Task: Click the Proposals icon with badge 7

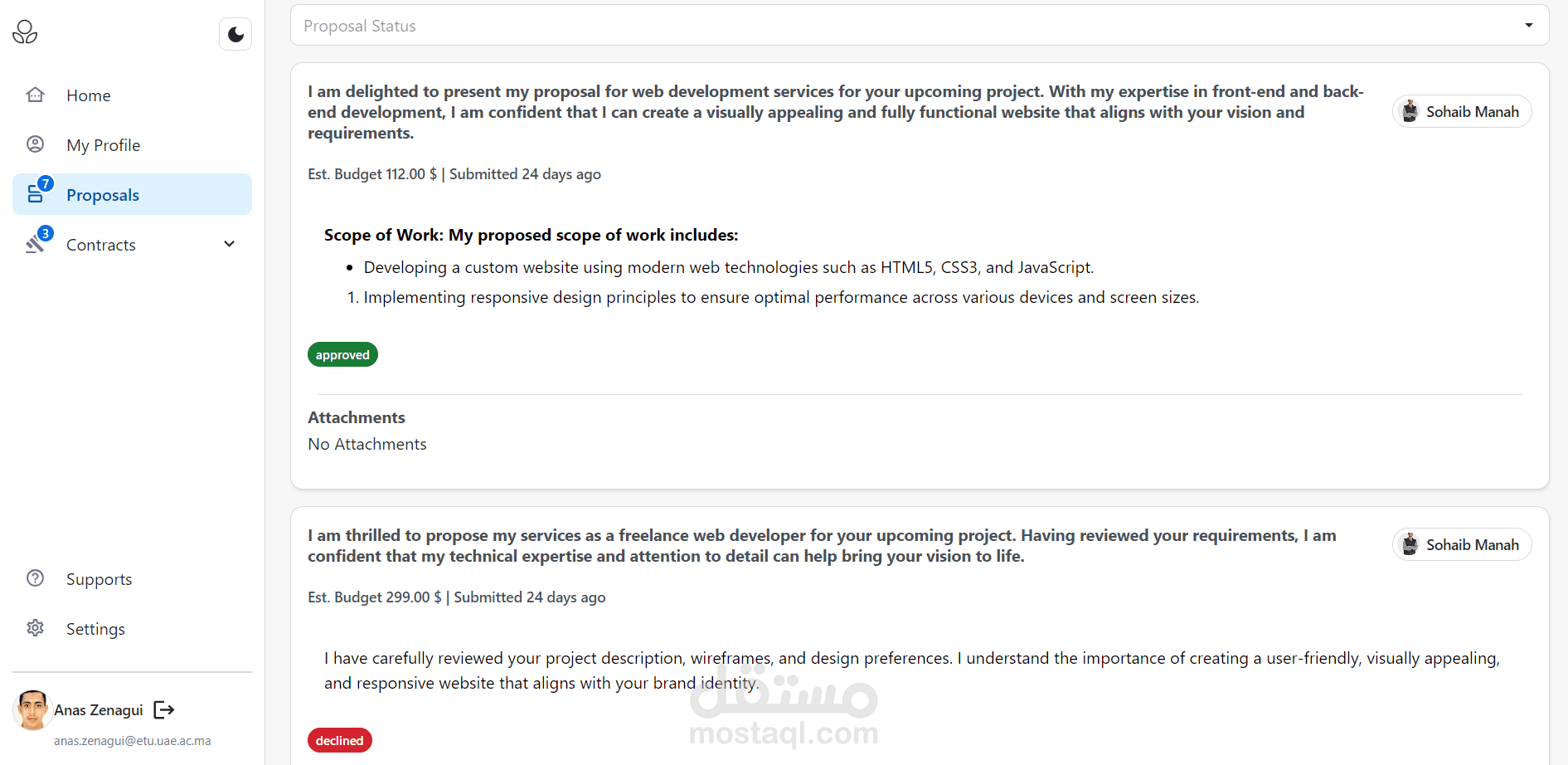Action: tap(36, 193)
